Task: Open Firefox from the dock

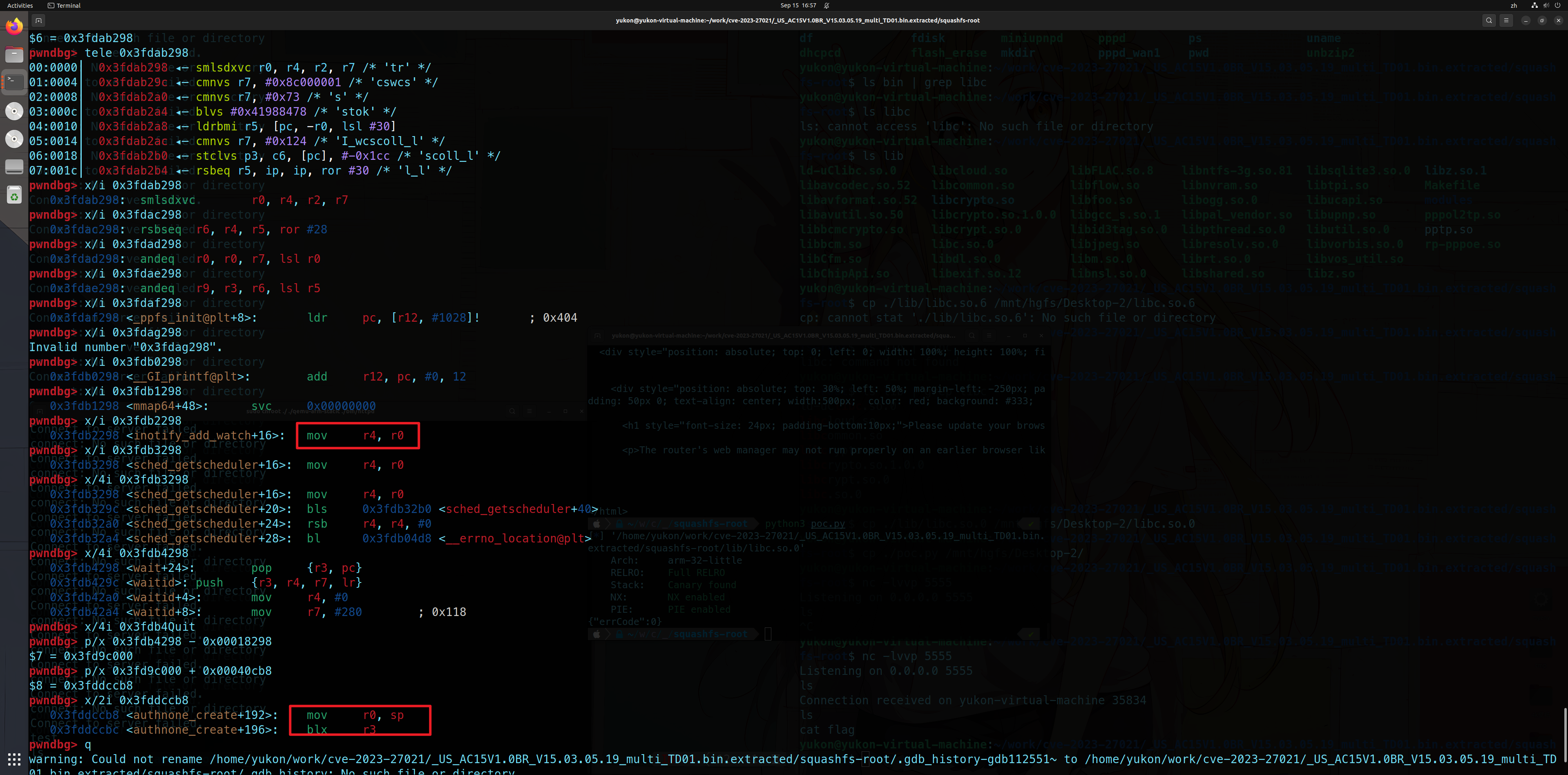Action: click(14, 26)
